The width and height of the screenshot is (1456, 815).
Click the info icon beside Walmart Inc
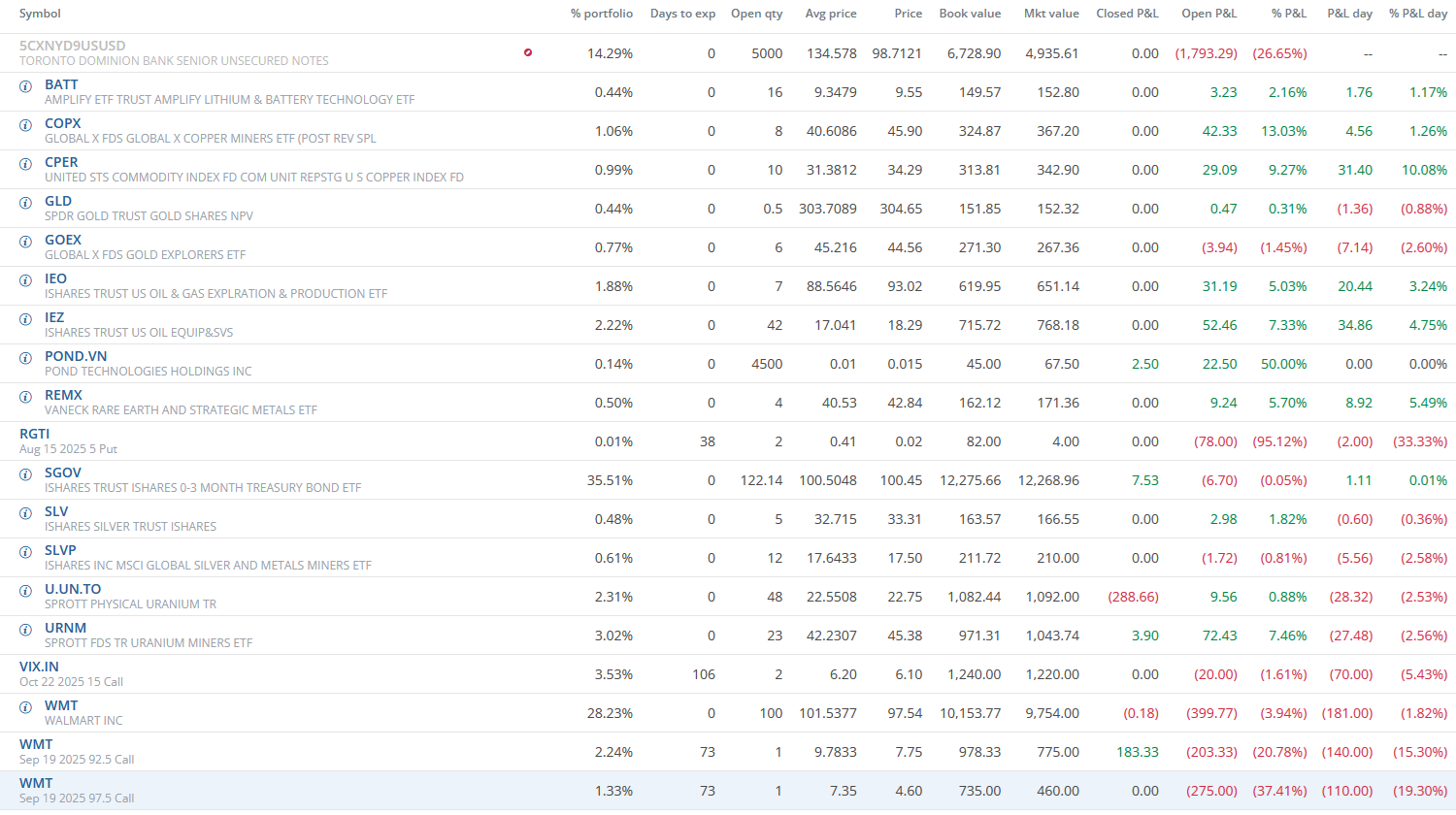tap(26, 707)
